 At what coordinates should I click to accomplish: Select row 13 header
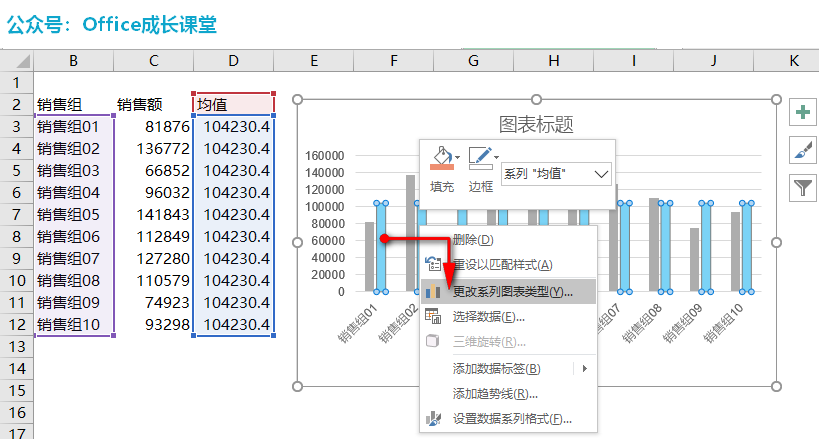pyautogui.click(x=16, y=346)
